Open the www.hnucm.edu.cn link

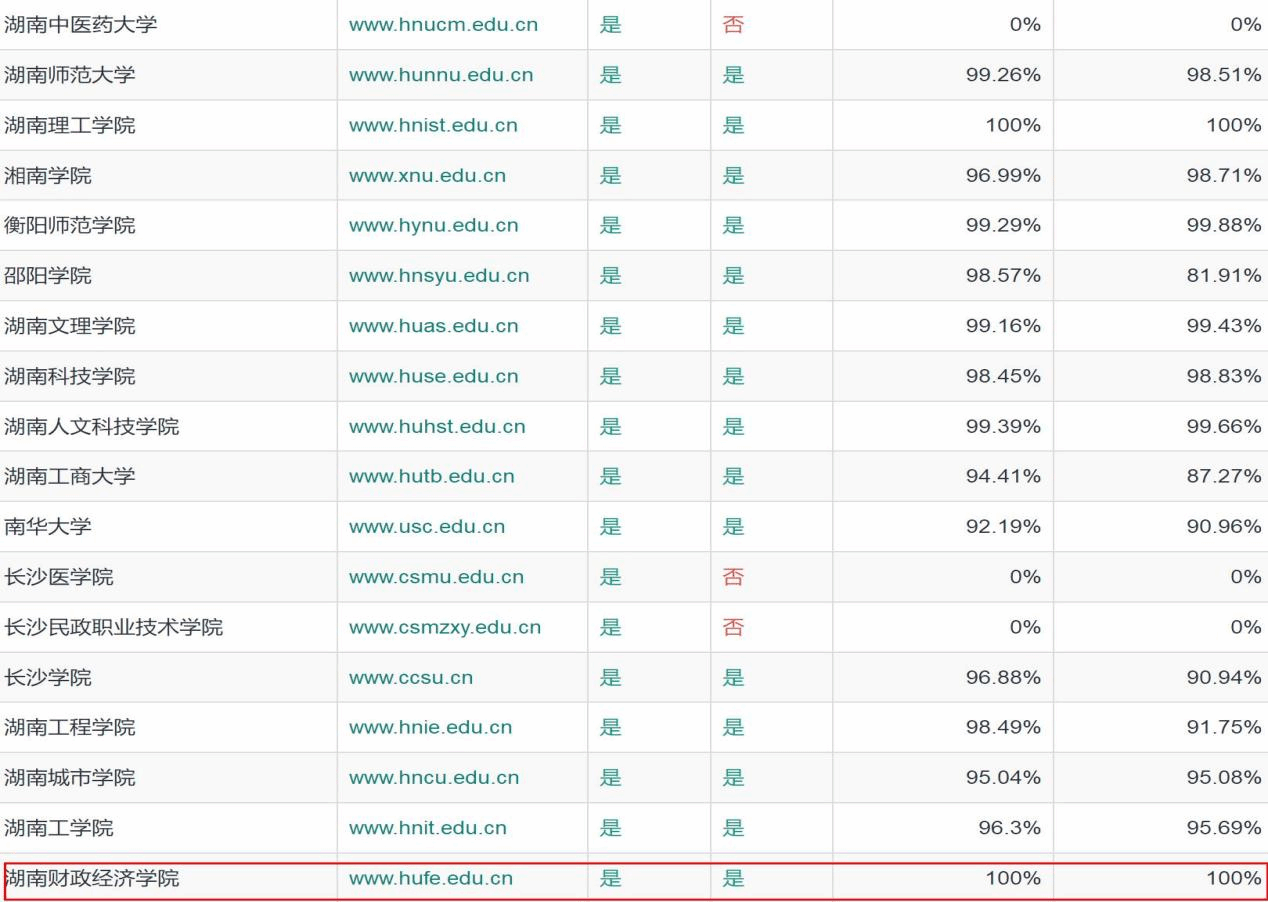click(443, 25)
